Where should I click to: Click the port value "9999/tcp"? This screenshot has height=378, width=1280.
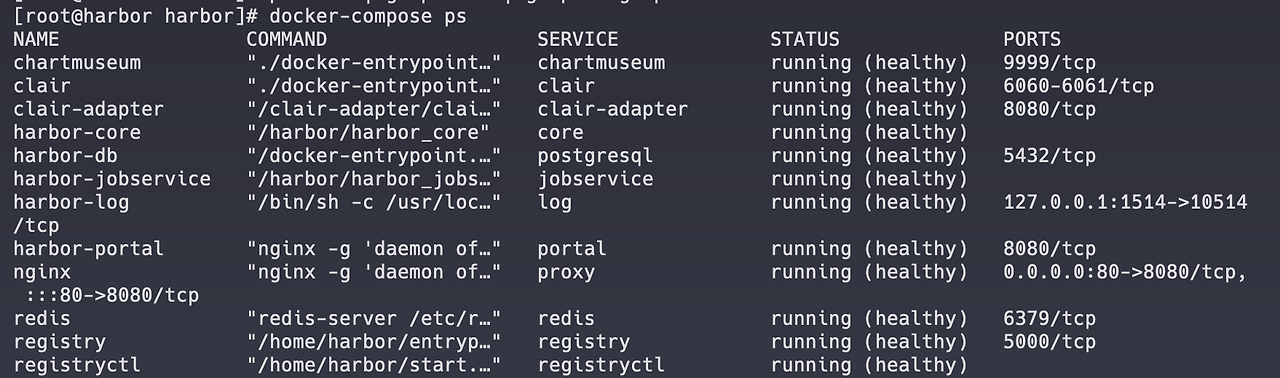pyautogui.click(x=1050, y=63)
